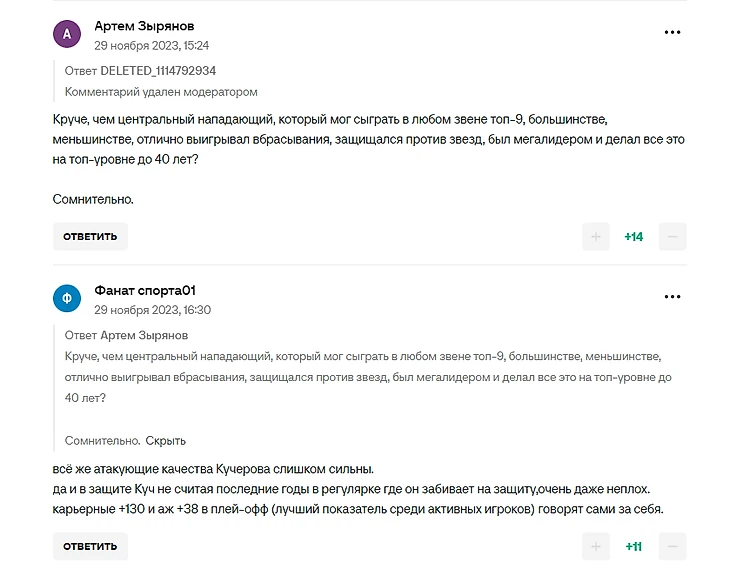Click the 16:30 comment timestamp
This screenshot has height=569, width=730.
click(152, 310)
